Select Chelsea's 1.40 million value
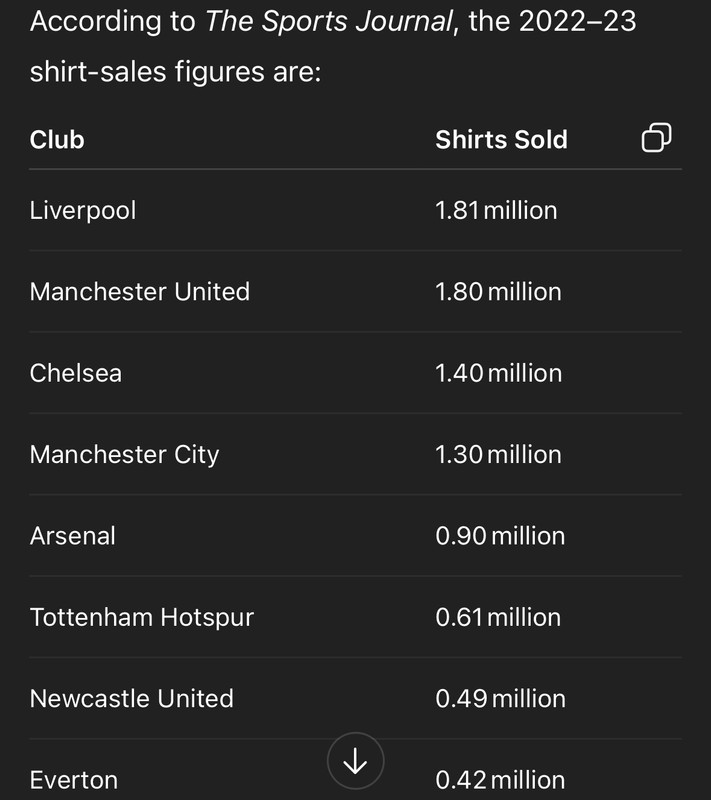The width and height of the screenshot is (711, 800). coord(499,373)
